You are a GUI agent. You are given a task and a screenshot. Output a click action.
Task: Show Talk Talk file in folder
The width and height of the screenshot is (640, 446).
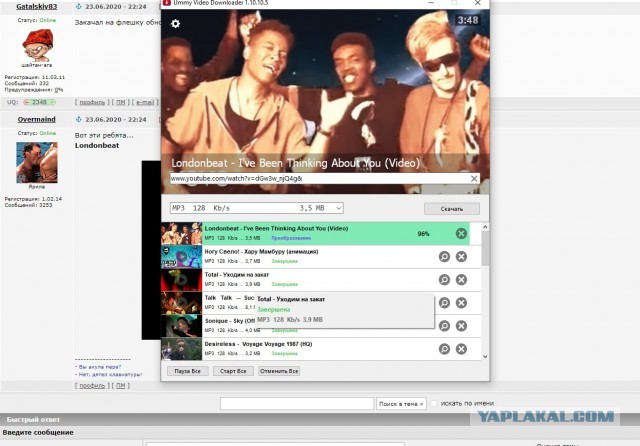pos(444,303)
